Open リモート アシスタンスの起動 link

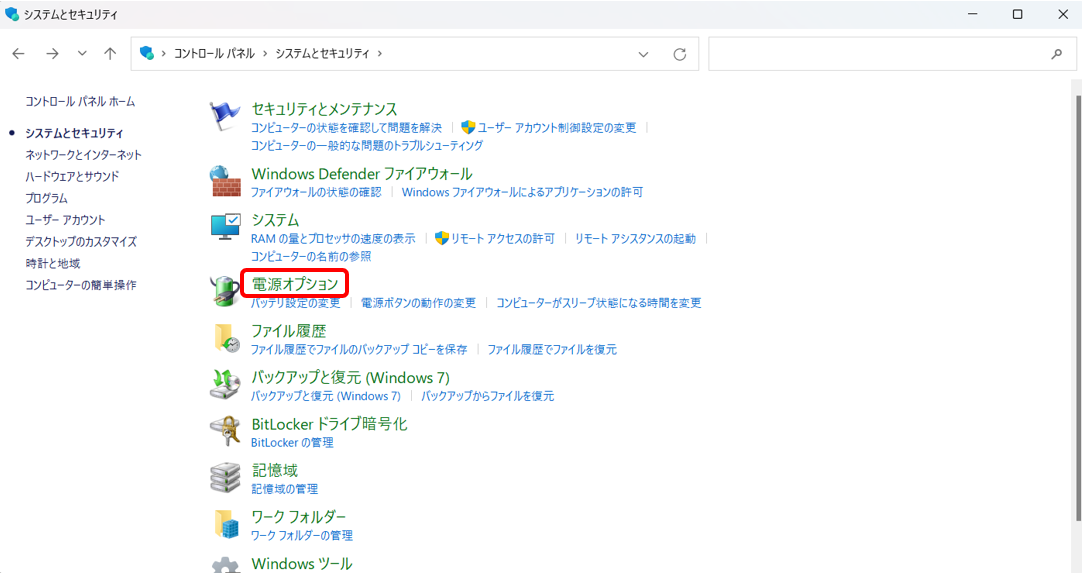pos(636,239)
